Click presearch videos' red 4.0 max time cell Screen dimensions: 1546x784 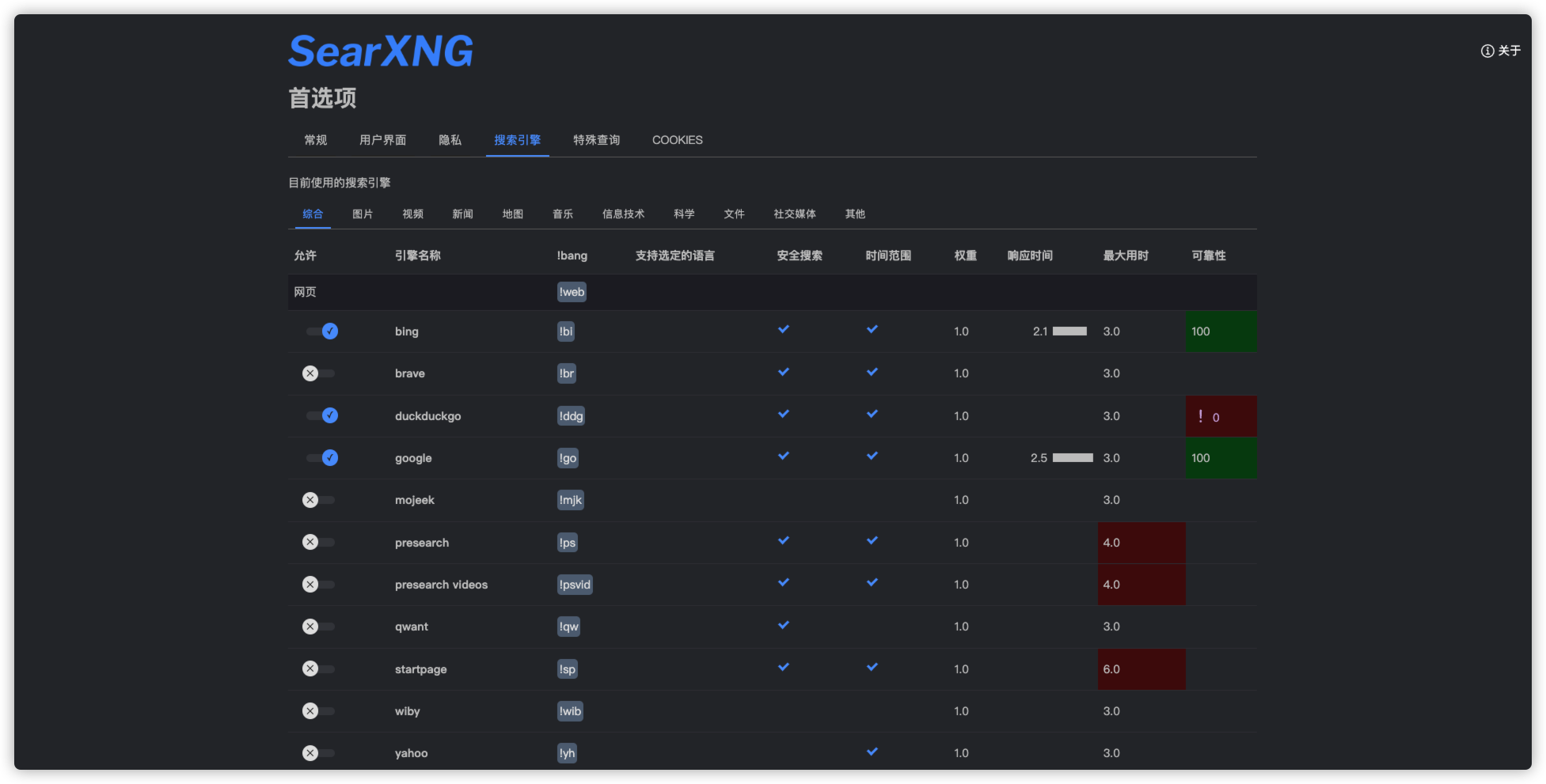pyautogui.click(x=1141, y=585)
